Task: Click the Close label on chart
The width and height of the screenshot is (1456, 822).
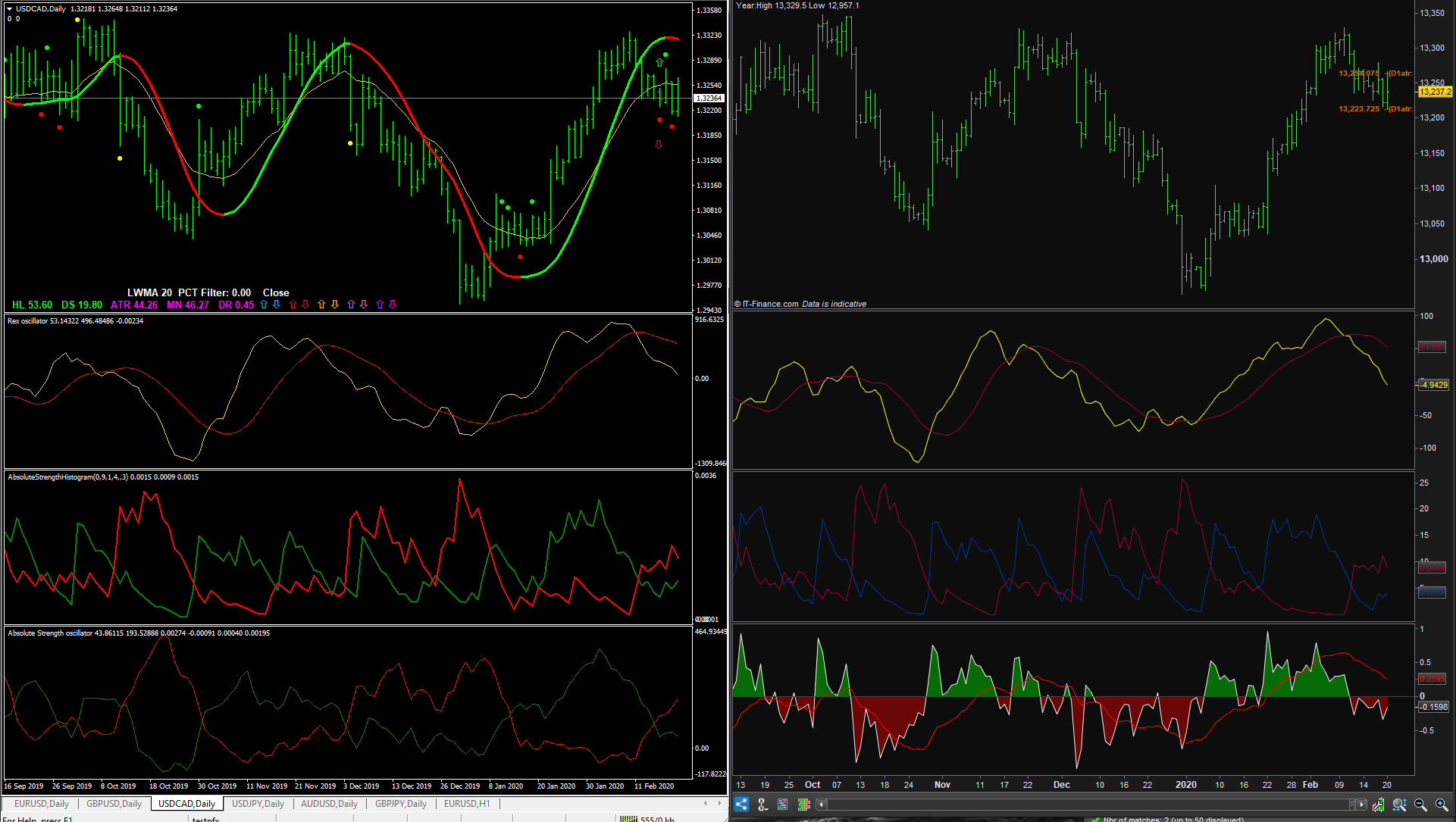Action: 276,292
